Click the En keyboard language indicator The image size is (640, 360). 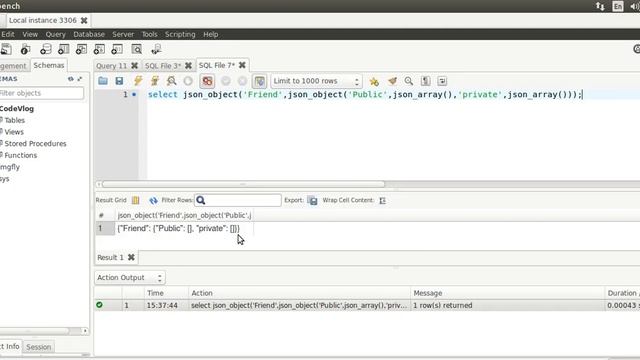point(618,6)
